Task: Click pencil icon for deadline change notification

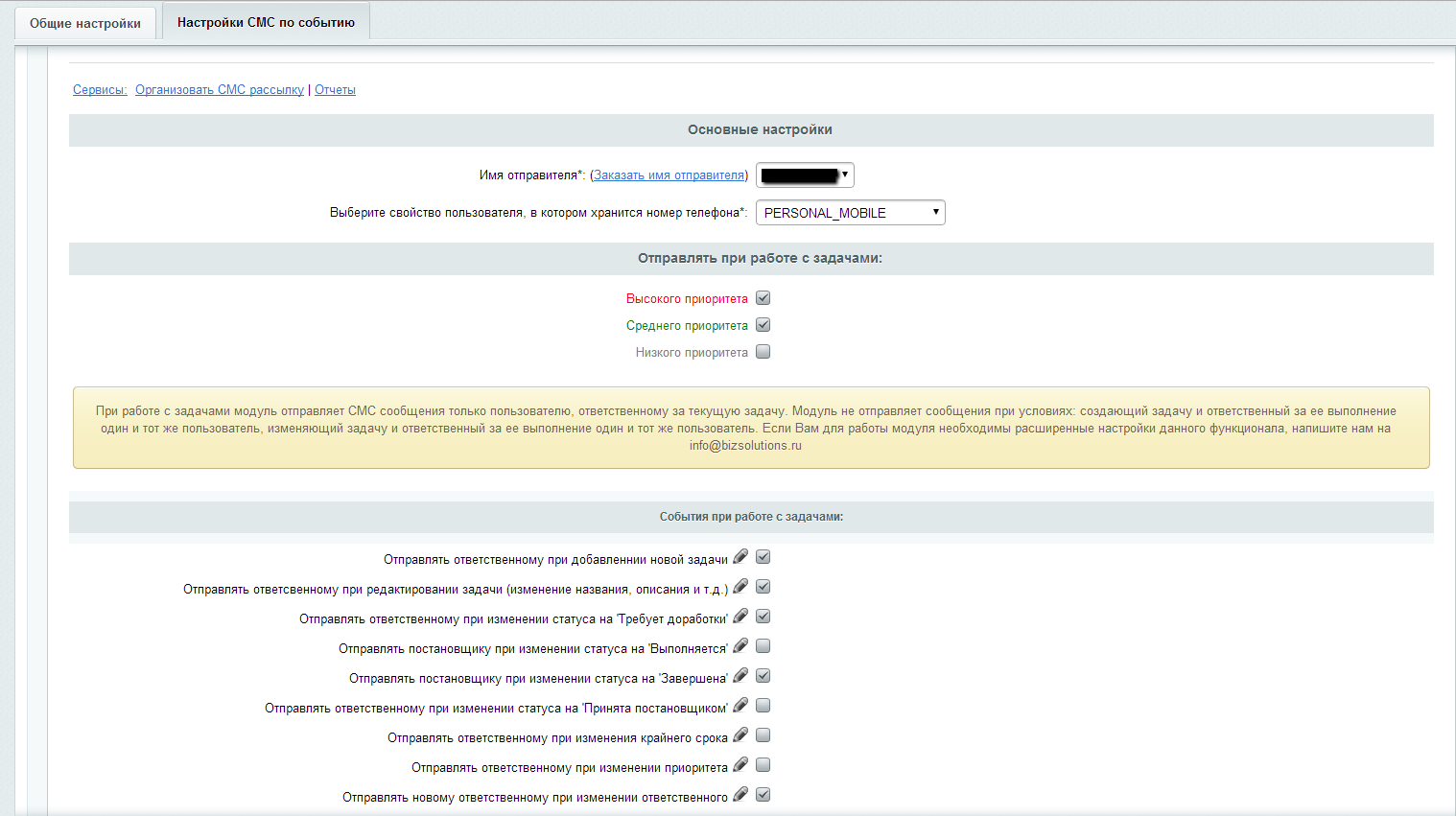Action: [x=740, y=735]
